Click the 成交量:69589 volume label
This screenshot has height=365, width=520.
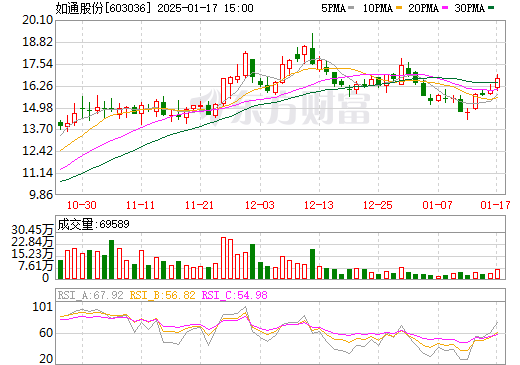(x=93, y=224)
